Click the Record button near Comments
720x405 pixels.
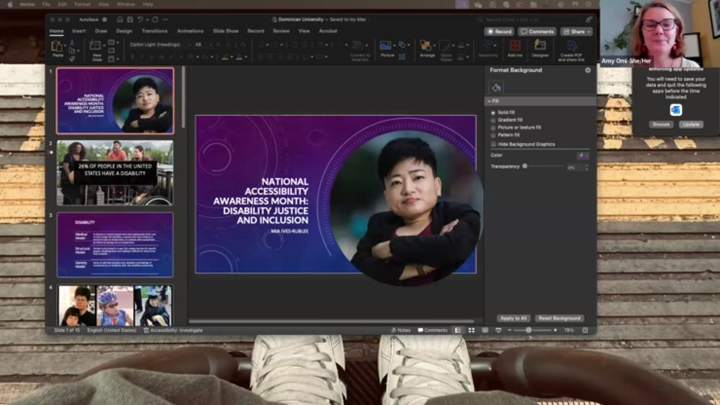pyautogui.click(x=499, y=32)
